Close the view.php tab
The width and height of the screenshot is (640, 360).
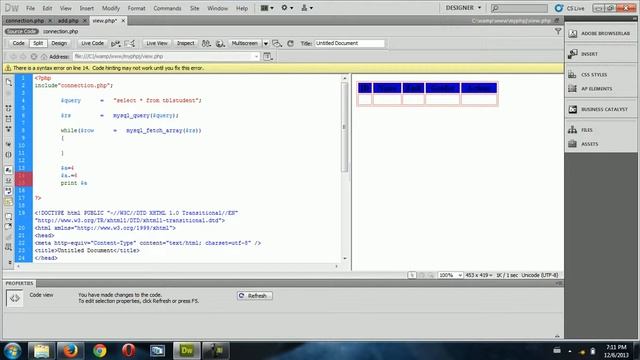point(123,20)
